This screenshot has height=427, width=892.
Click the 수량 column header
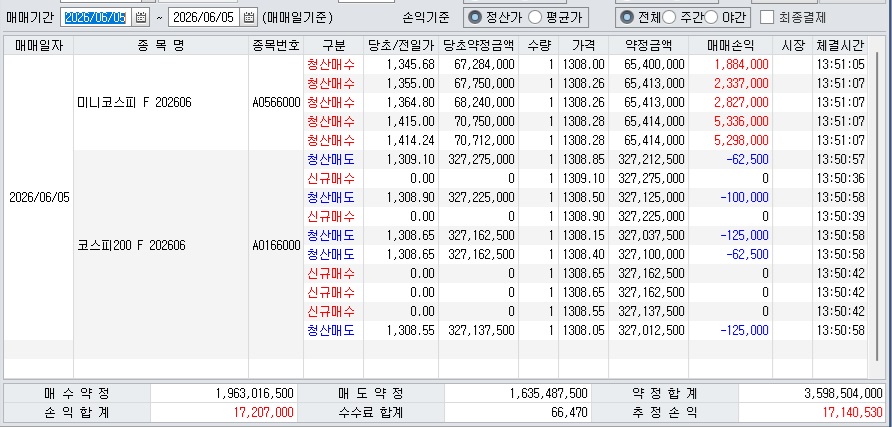pos(538,45)
